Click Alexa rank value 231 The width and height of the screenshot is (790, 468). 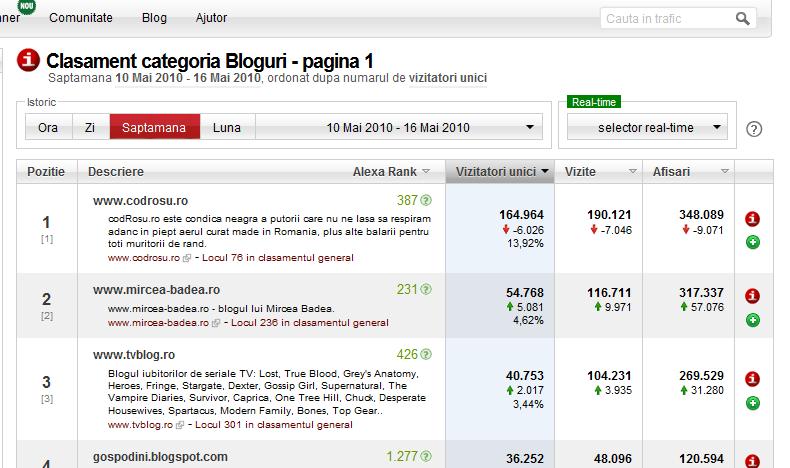tap(407, 289)
